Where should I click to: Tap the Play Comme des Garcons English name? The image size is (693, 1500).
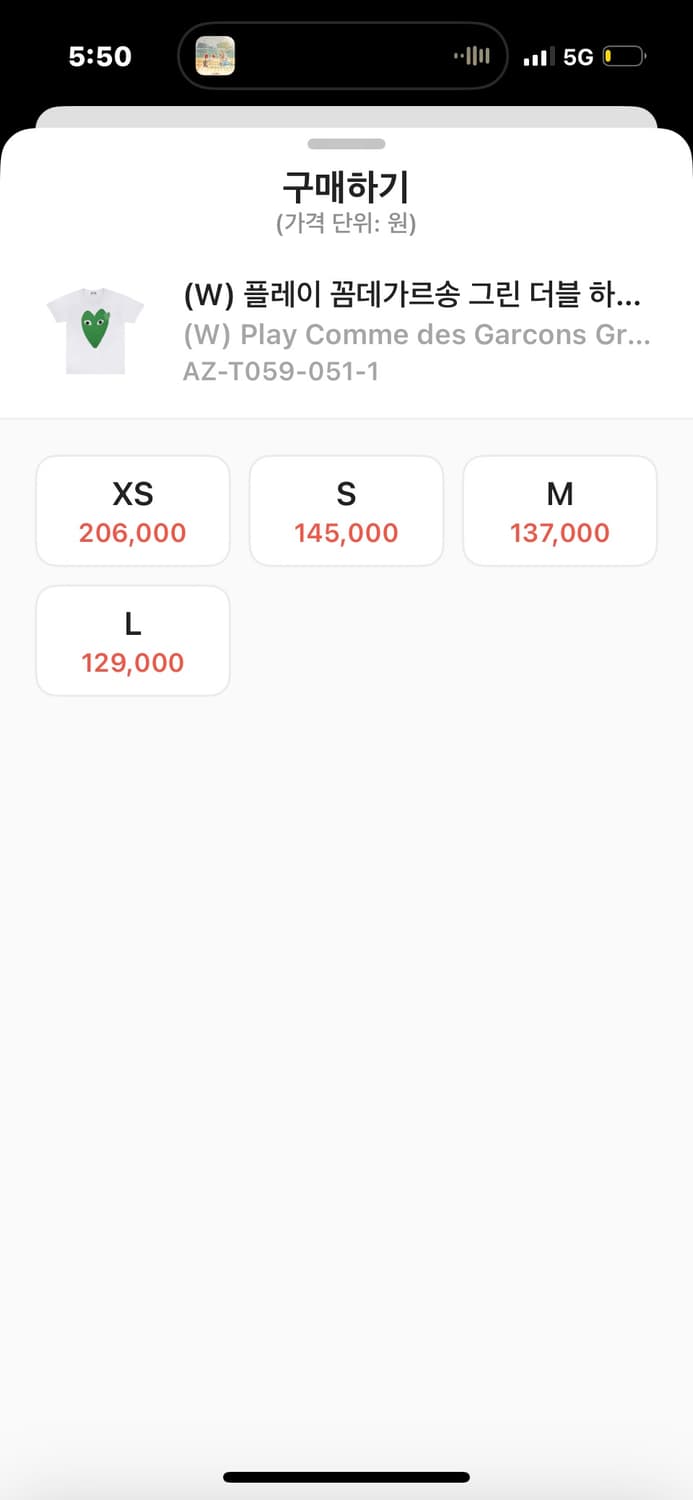point(416,334)
